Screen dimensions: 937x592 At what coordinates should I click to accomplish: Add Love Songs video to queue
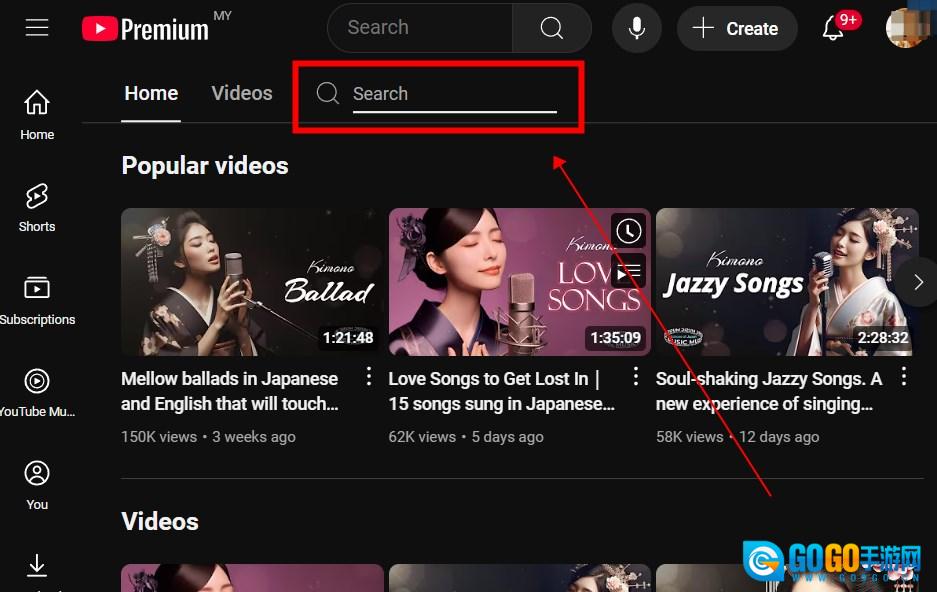[628, 272]
